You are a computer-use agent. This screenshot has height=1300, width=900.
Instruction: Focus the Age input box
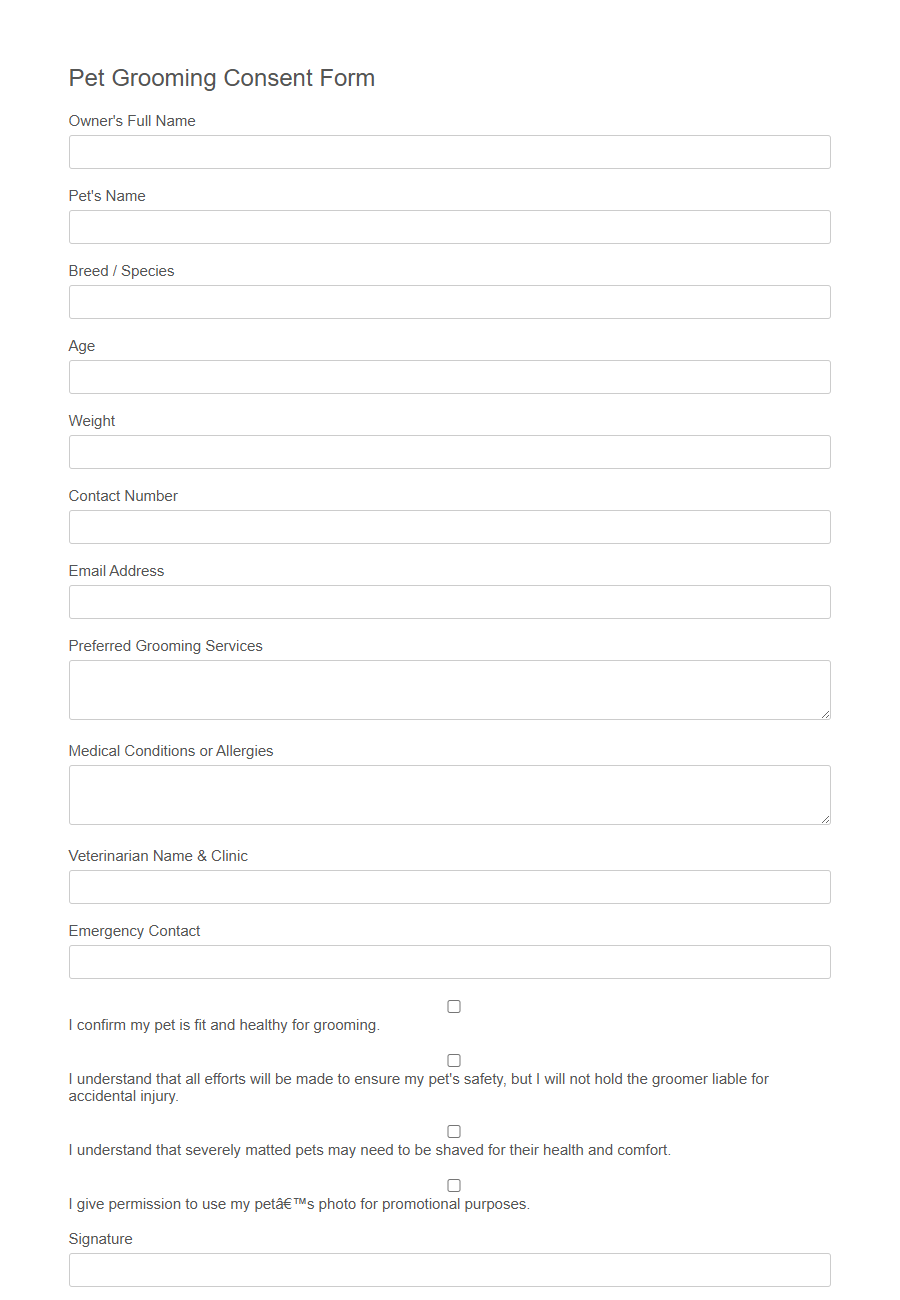449,377
